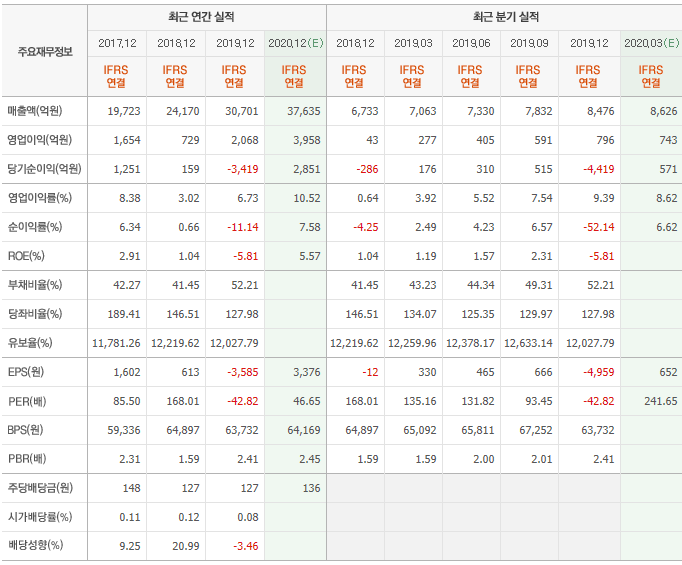The width and height of the screenshot is (682, 565).
Task: Click the 주요재무정보 header cell
Action: [x=45, y=52]
